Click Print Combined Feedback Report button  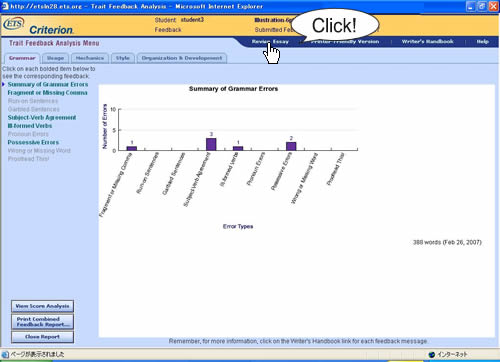coord(42,322)
